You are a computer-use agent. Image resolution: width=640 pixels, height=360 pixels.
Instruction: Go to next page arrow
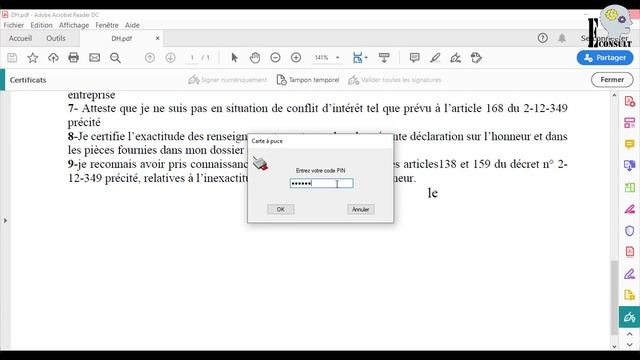coord(170,58)
